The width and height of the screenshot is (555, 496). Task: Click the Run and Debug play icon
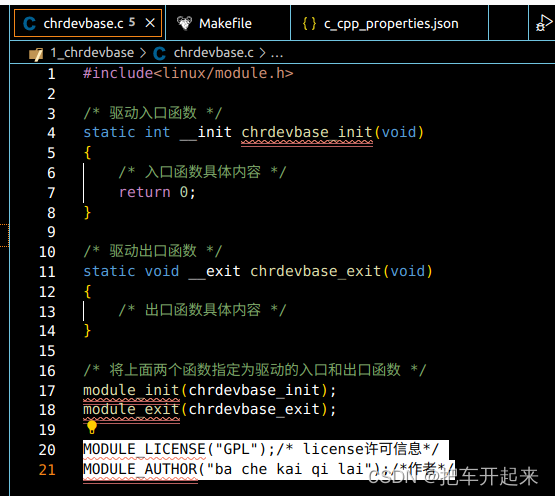pyautogui.click(x=544, y=23)
